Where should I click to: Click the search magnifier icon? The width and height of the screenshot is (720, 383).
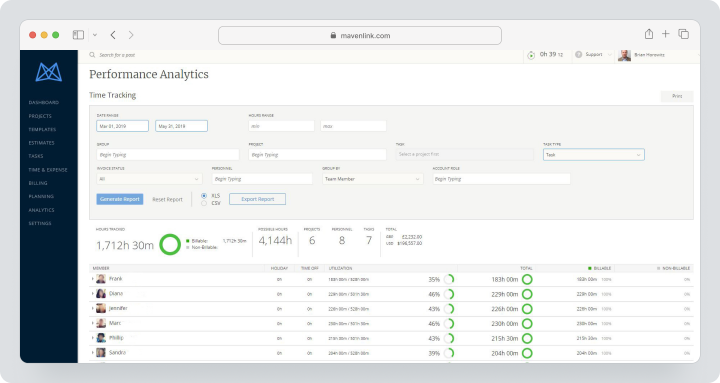point(92,55)
